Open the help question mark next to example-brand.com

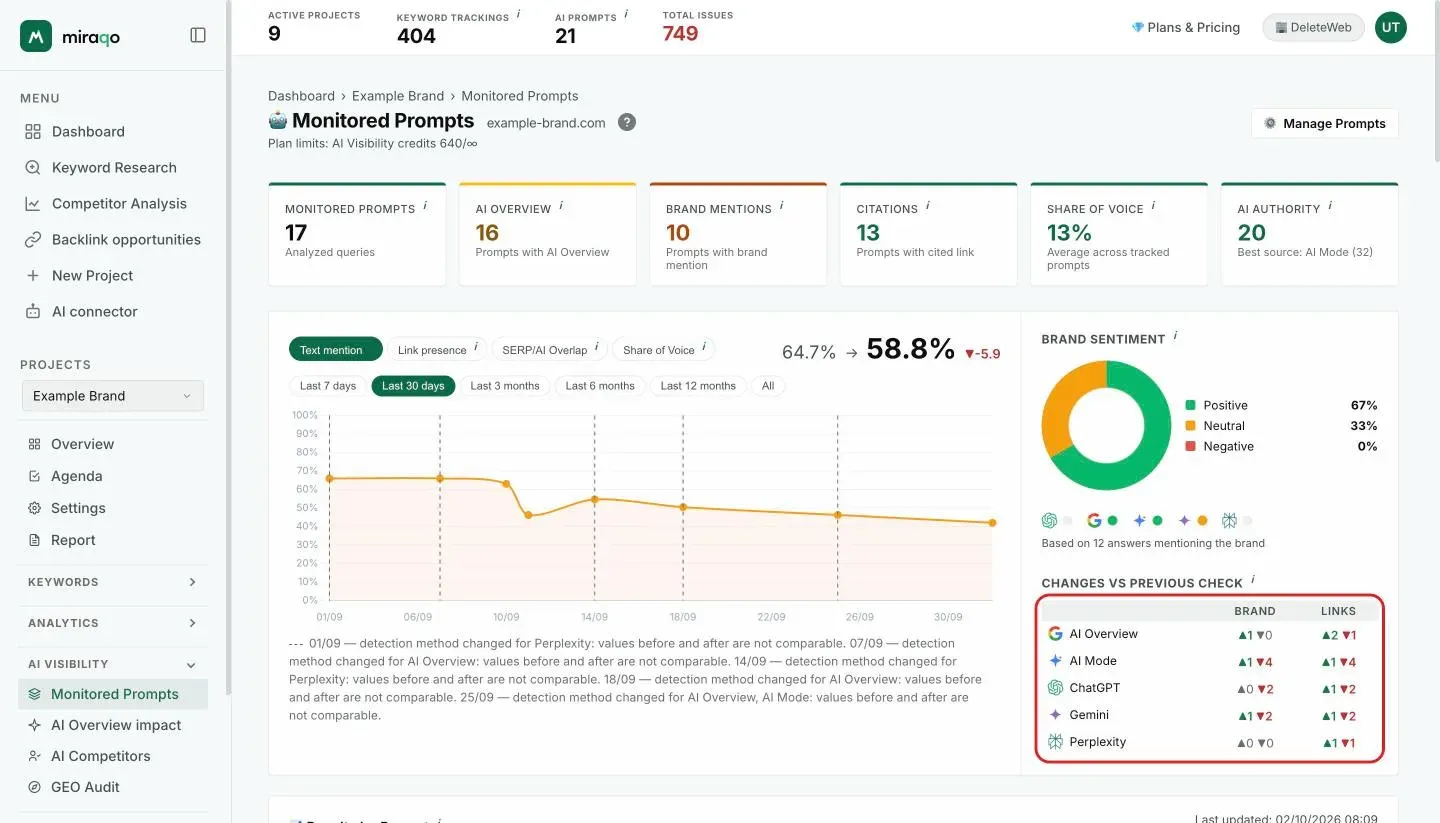tap(627, 122)
